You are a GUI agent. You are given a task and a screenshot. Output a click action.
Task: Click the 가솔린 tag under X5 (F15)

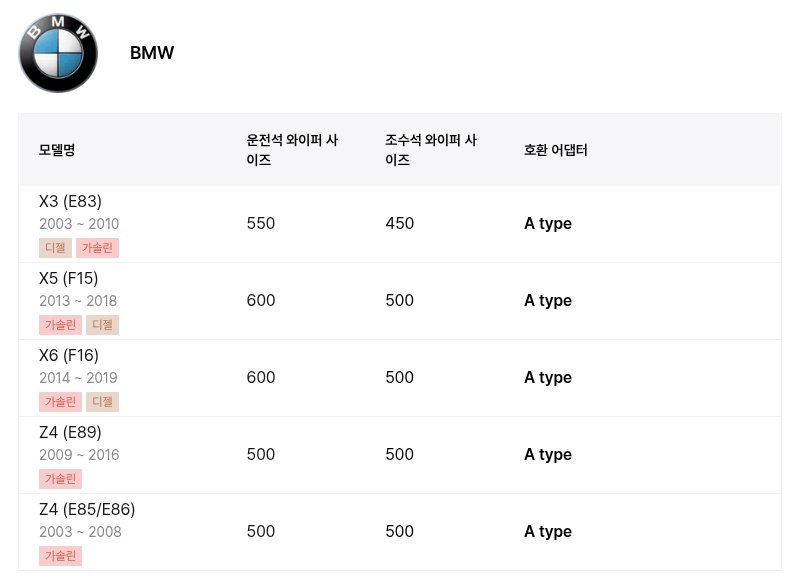tap(60, 325)
